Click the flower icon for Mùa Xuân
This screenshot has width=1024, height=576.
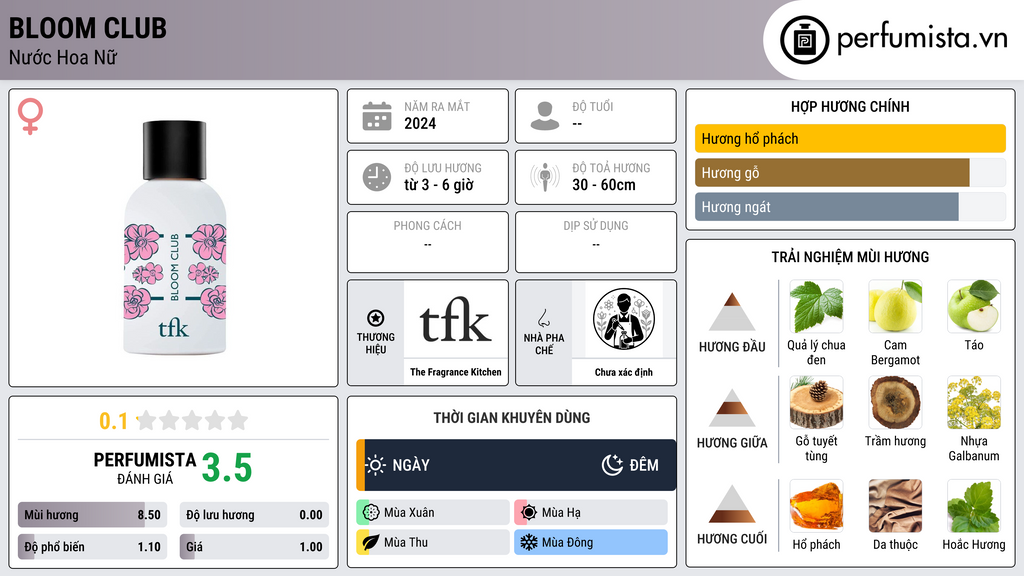point(371,513)
